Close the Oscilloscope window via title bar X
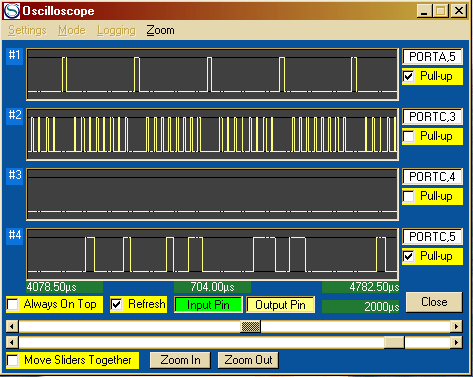This screenshot has width=473, height=377. pyautogui.click(x=458, y=11)
